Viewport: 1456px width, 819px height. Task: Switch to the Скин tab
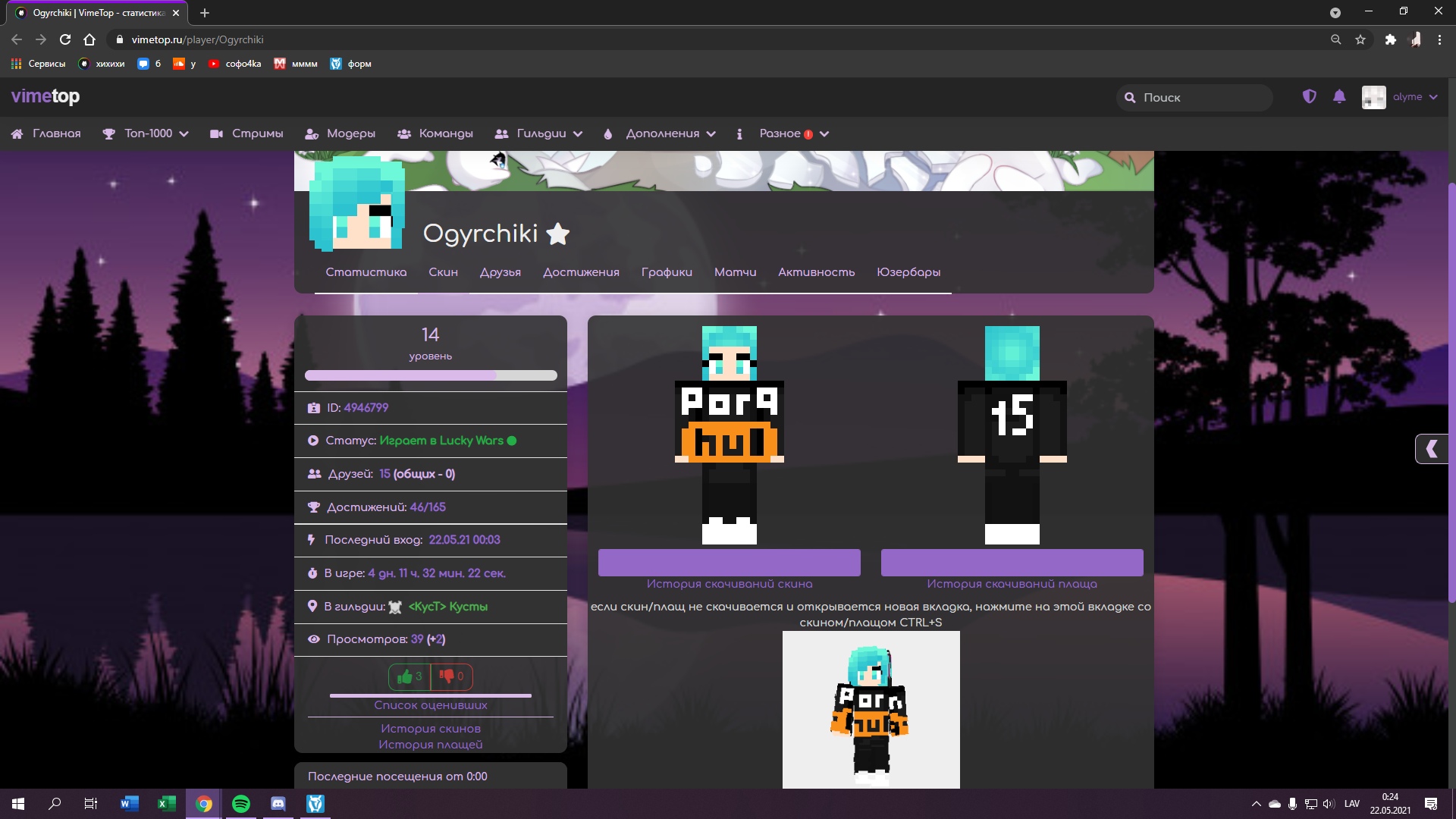(443, 272)
